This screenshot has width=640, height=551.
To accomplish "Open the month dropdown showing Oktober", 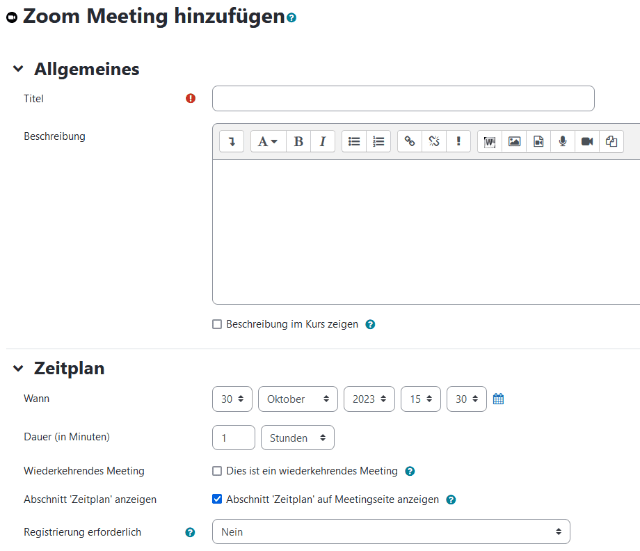I will 298,399.
